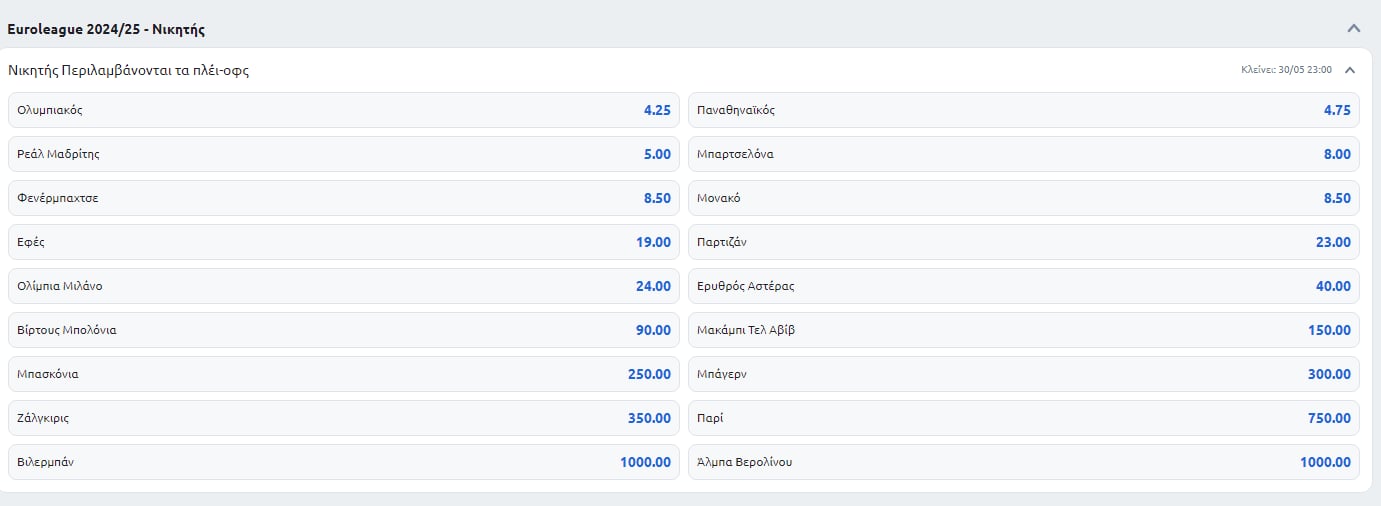Bet on Μπαρτσελόνα at 8.00
The width and height of the screenshot is (1381, 506).
(x=1023, y=154)
